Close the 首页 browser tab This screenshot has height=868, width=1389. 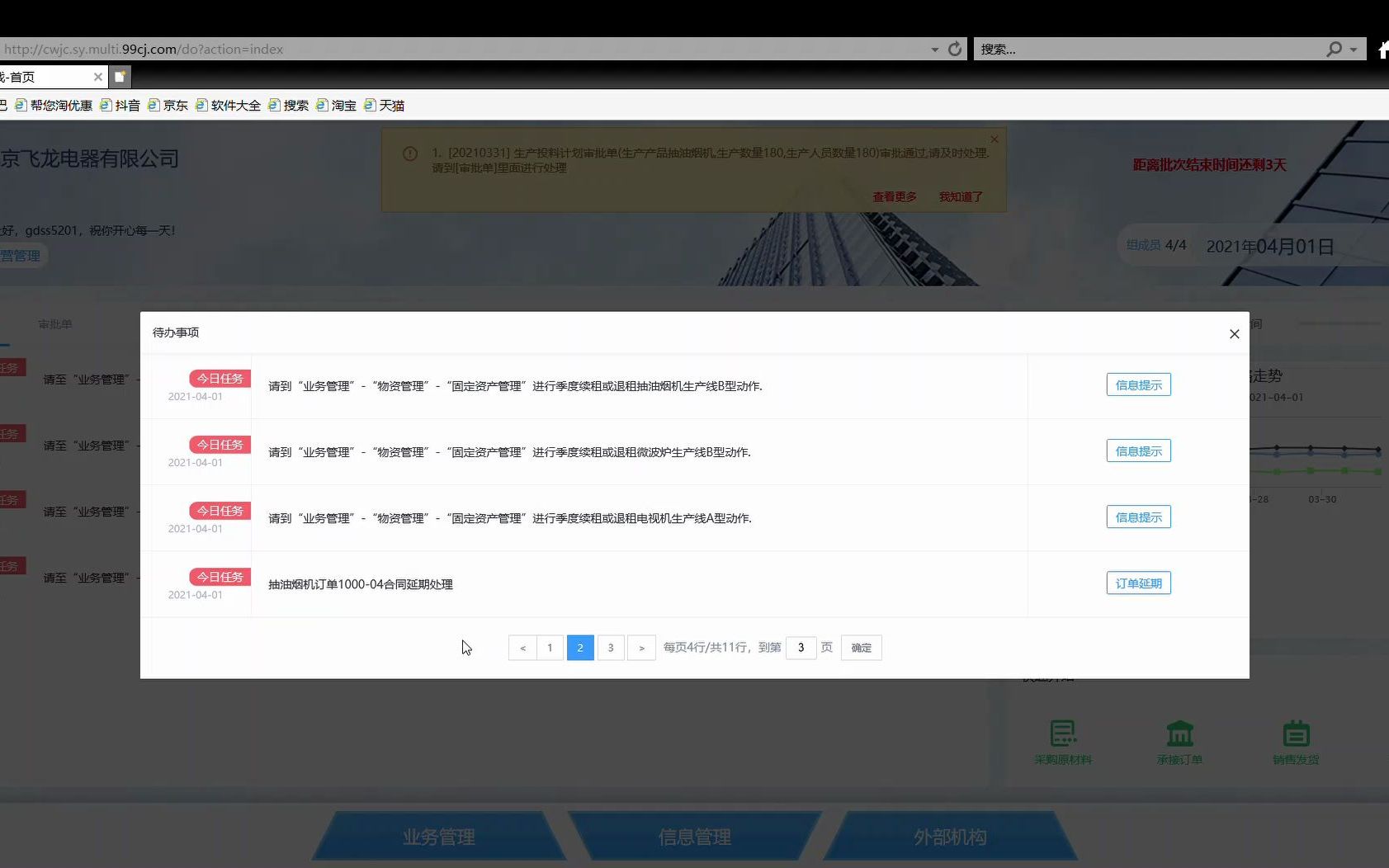[x=98, y=77]
